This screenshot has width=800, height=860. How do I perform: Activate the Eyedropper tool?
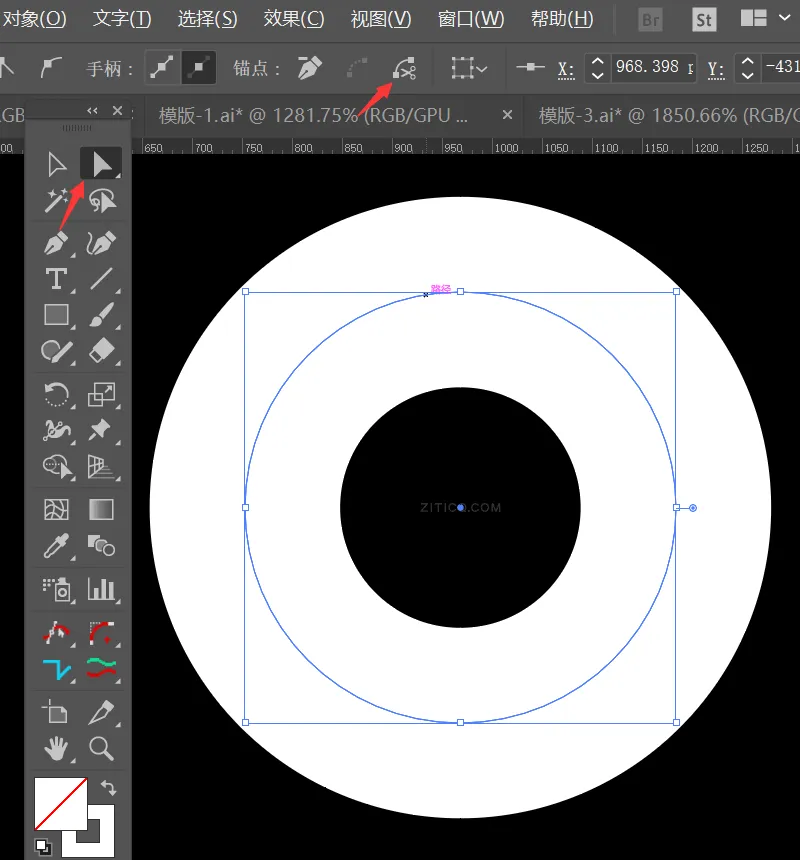click(x=56, y=546)
